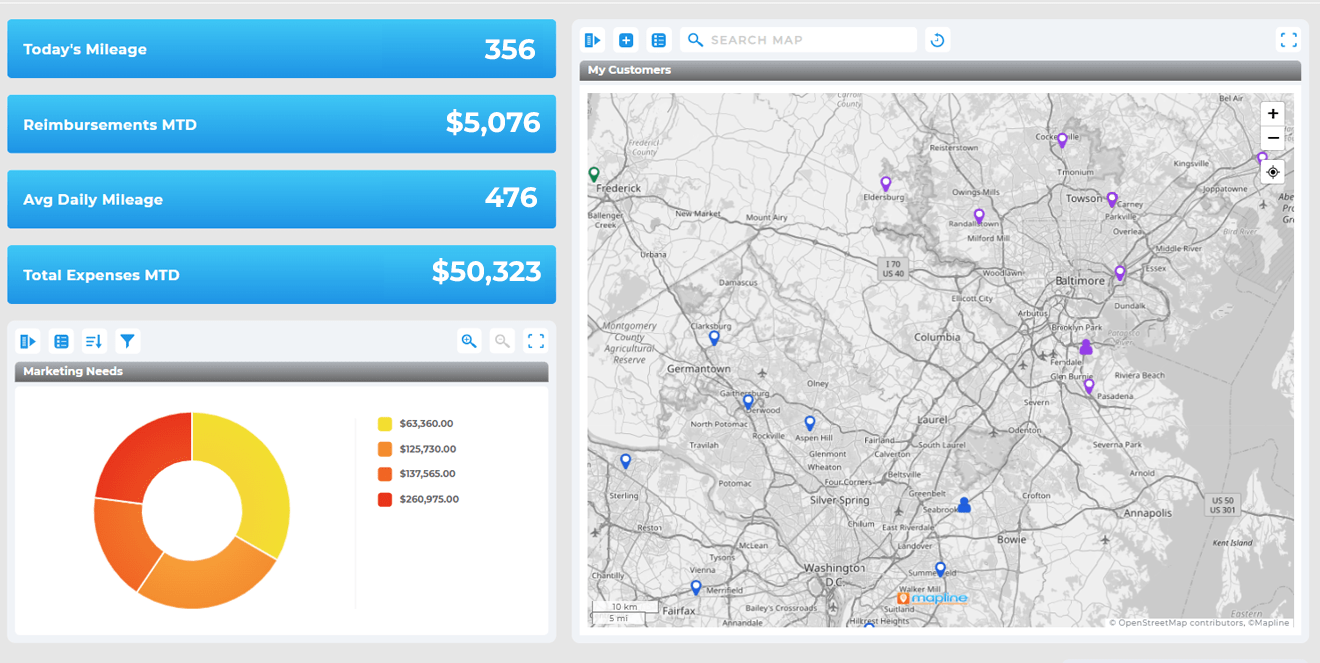Viewport: 1320px width, 663px height.
Task: Select the filter icon on the Marketing Needs panel
Action: pyautogui.click(x=127, y=341)
